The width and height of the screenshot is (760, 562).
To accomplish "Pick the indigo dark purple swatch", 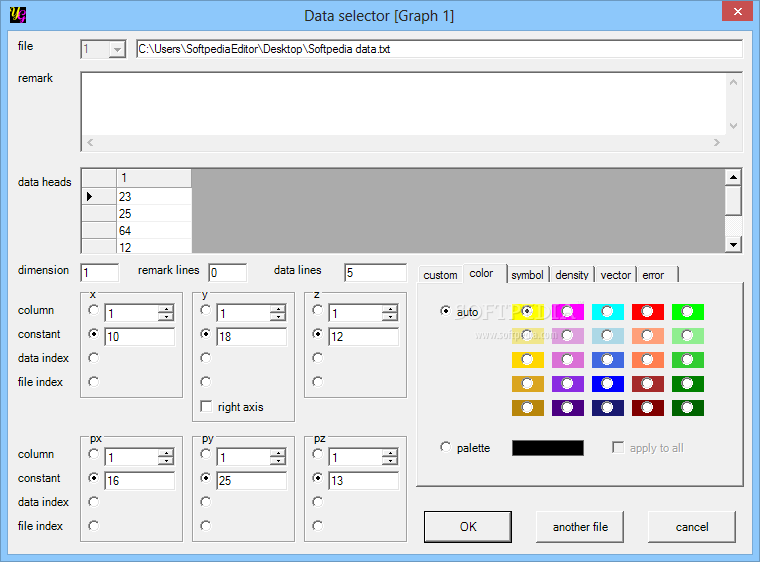I will [568, 408].
